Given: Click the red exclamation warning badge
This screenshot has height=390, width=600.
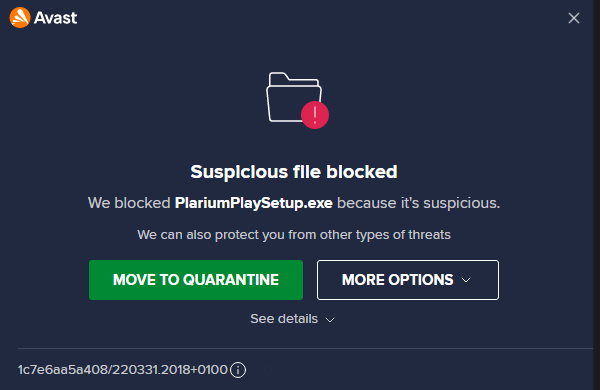Looking at the screenshot, I should pos(315,115).
